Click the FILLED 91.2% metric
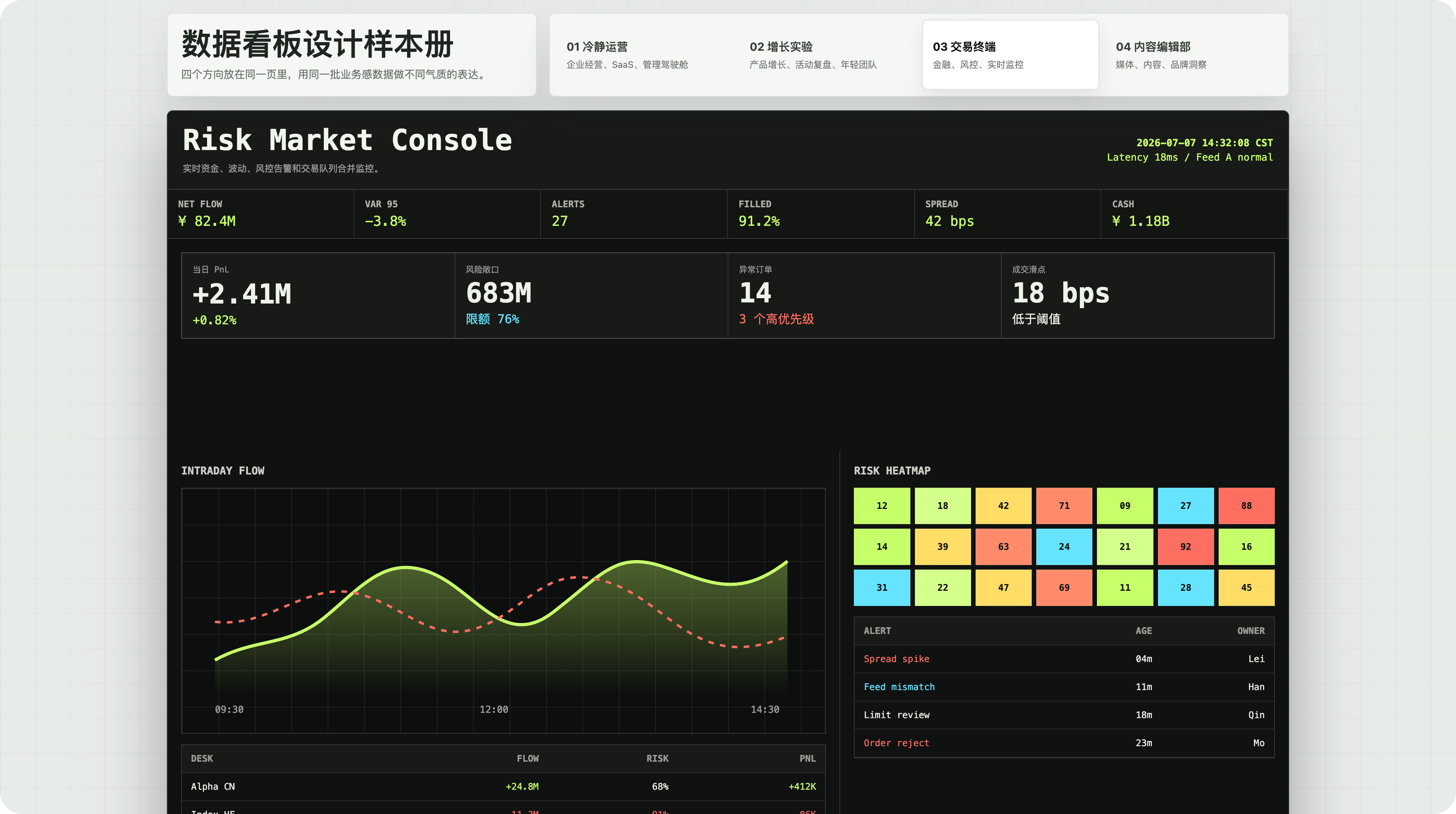1456x814 pixels. [821, 213]
